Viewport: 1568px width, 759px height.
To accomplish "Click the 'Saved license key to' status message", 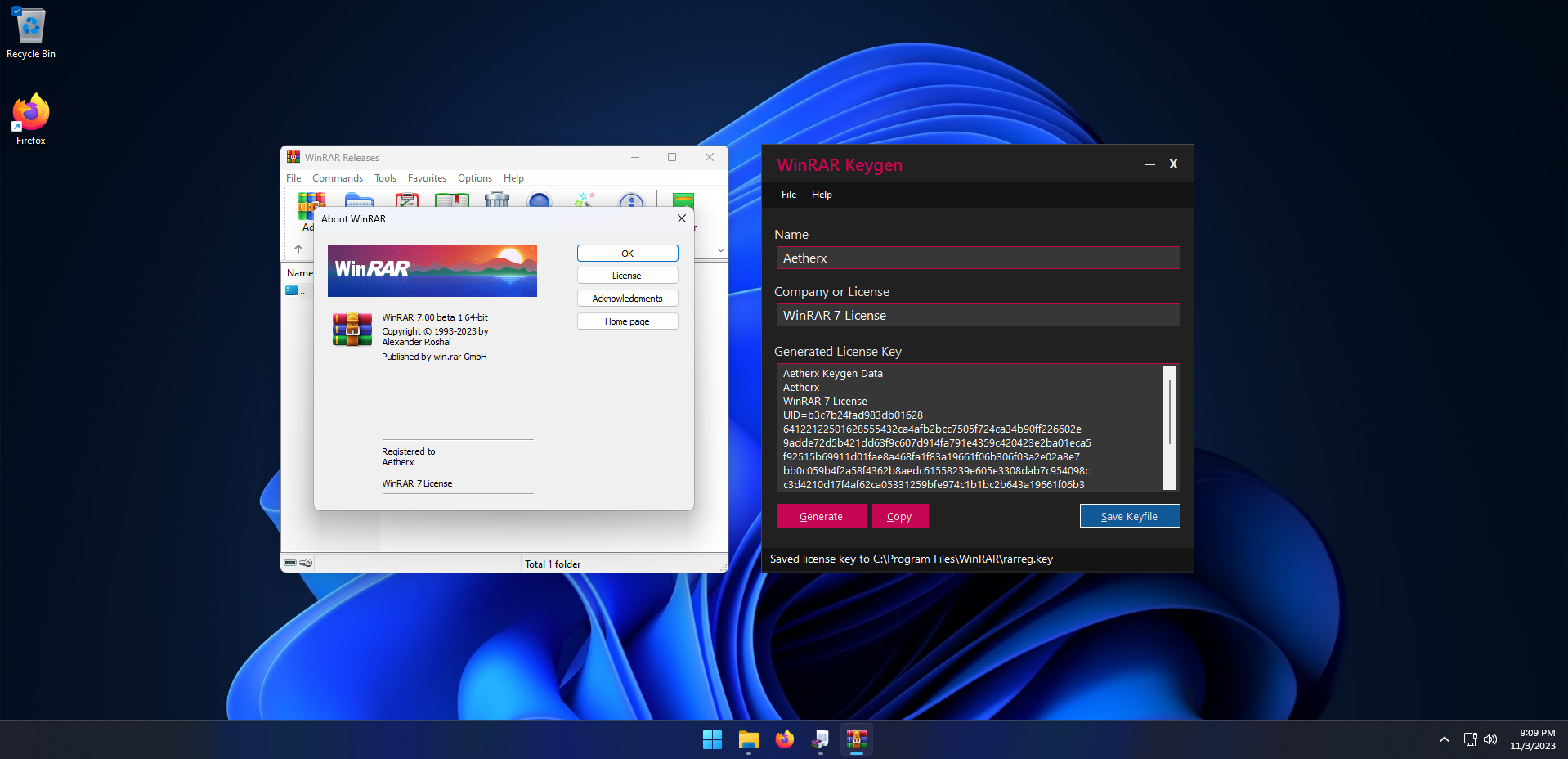I will point(912,559).
